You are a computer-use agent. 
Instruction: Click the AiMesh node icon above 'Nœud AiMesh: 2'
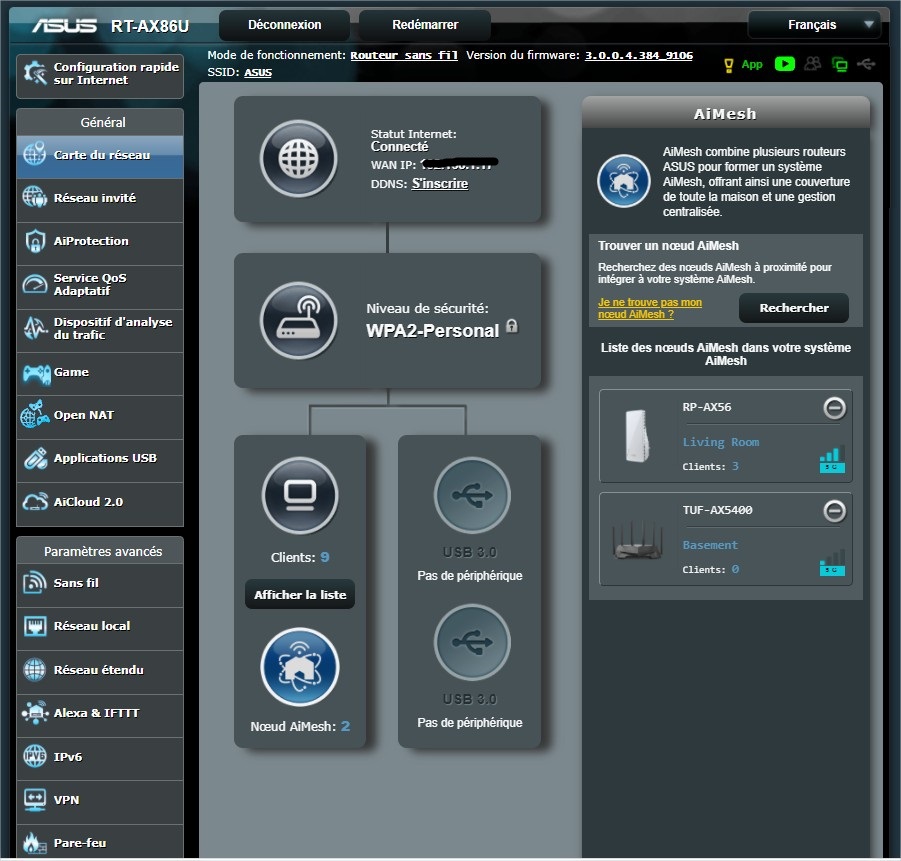[300, 667]
